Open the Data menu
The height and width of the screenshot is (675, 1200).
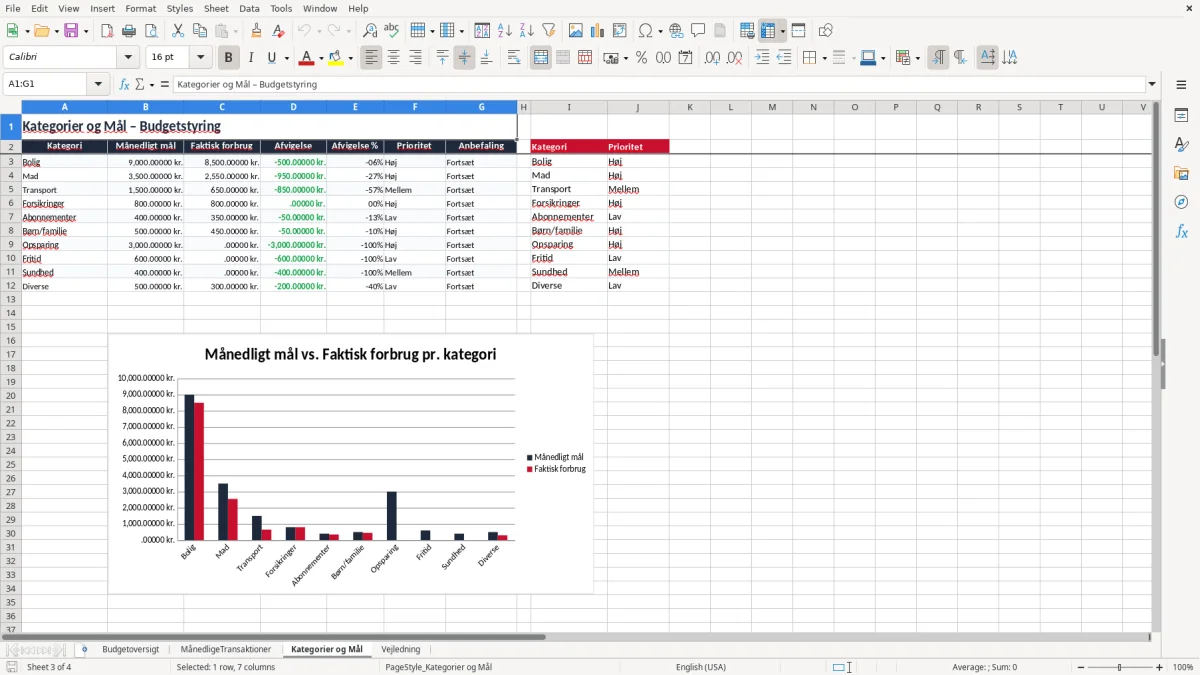249,8
